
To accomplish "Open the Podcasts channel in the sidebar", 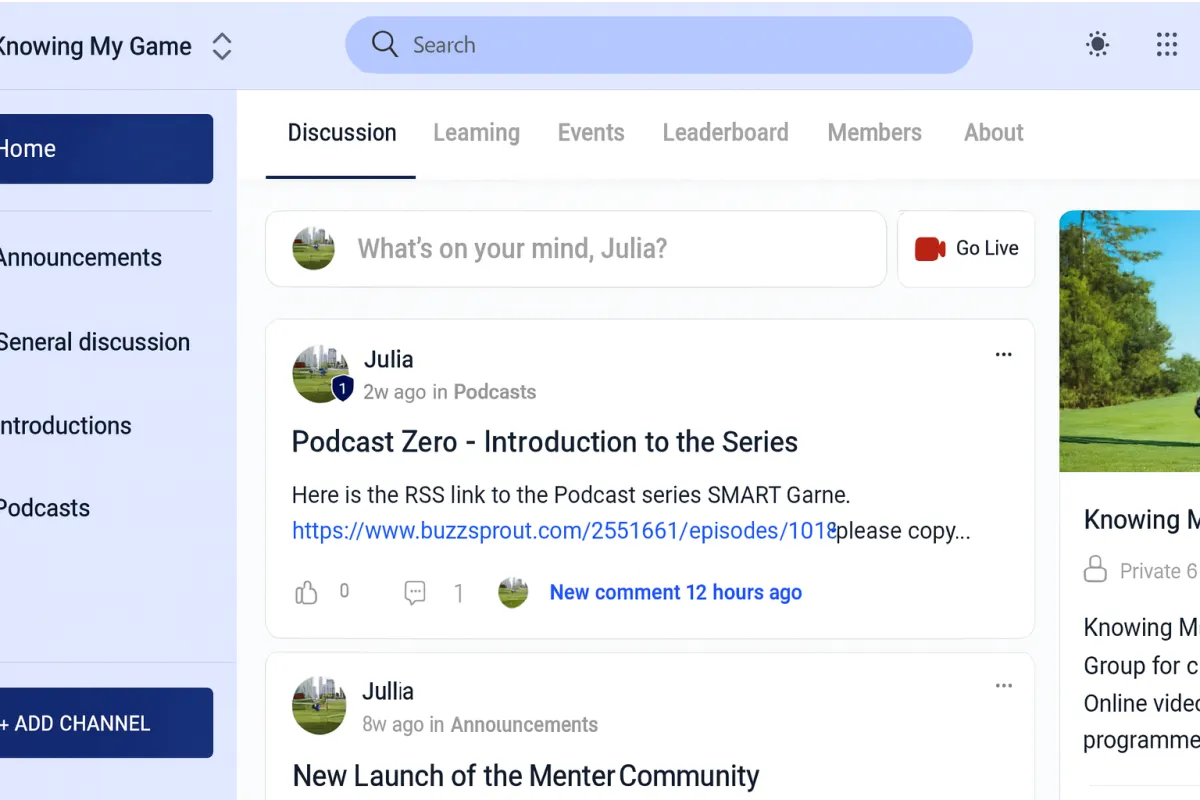I will click(x=45, y=508).
